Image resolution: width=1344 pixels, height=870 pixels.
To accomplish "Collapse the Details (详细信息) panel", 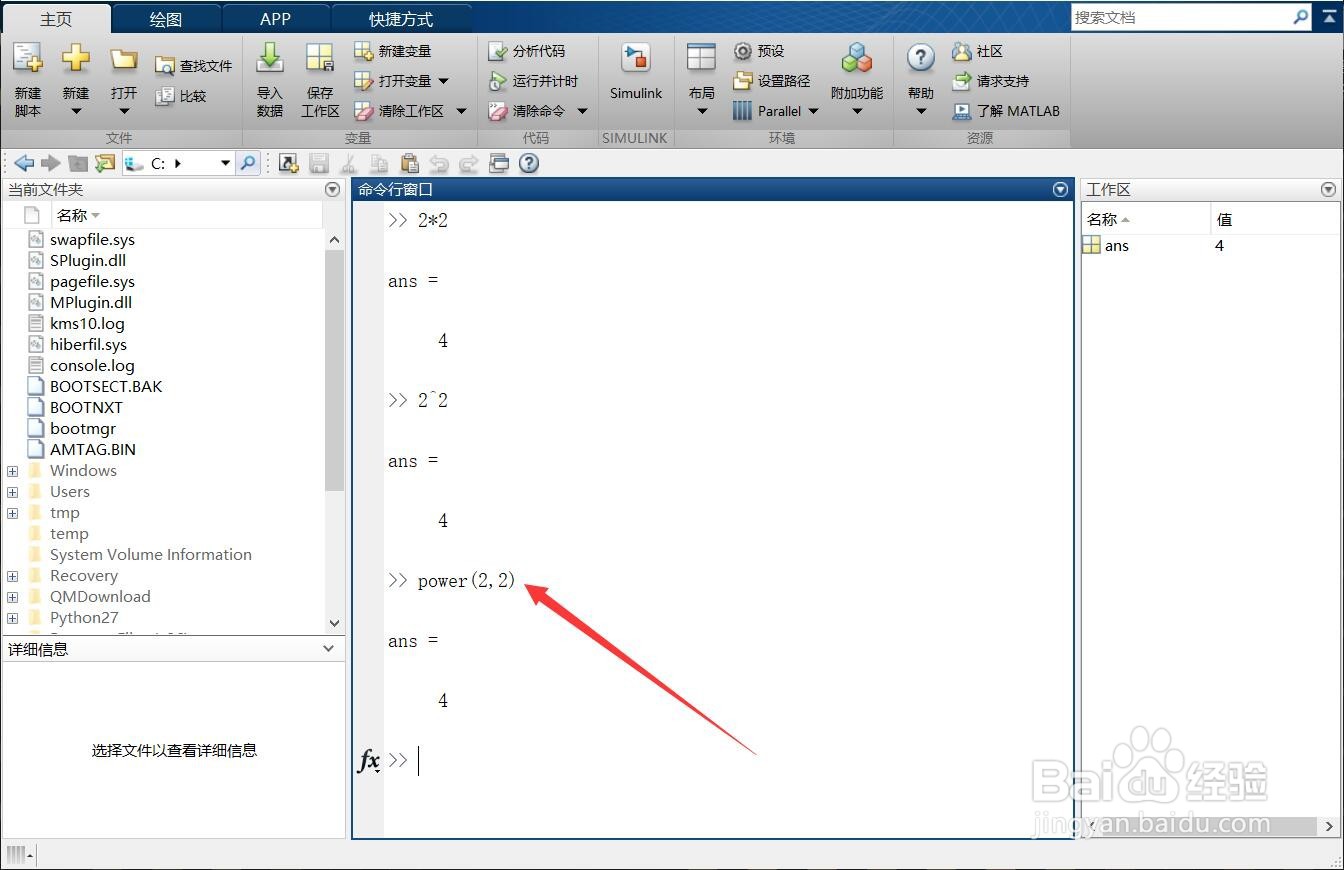I will tap(328, 649).
